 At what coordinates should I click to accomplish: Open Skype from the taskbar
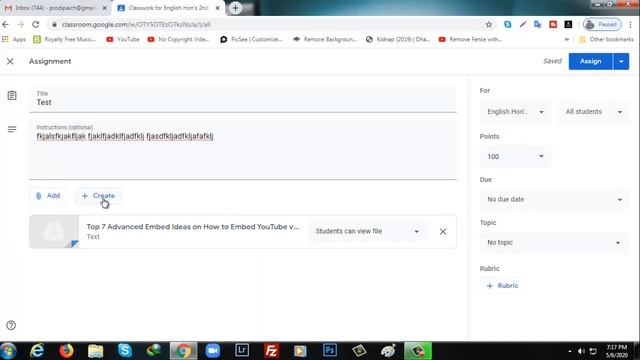click(124, 351)
